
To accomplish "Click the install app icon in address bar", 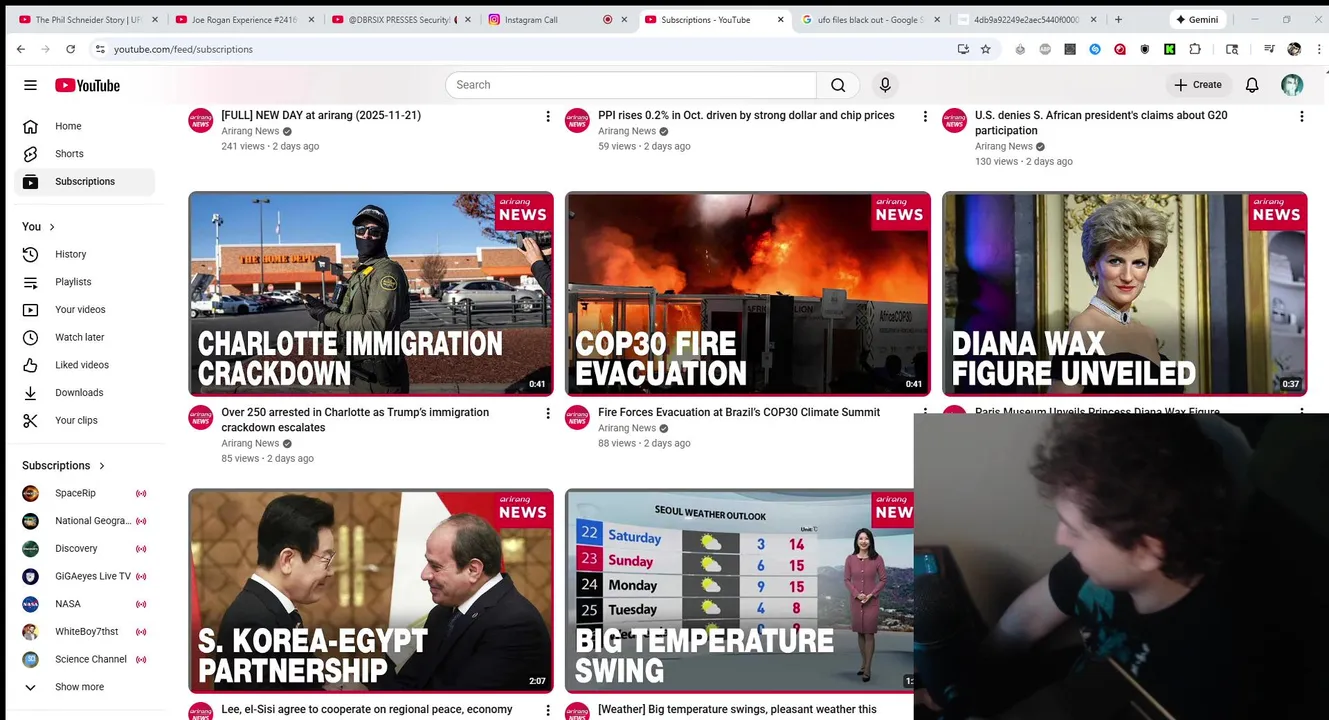I will [963, 49].
